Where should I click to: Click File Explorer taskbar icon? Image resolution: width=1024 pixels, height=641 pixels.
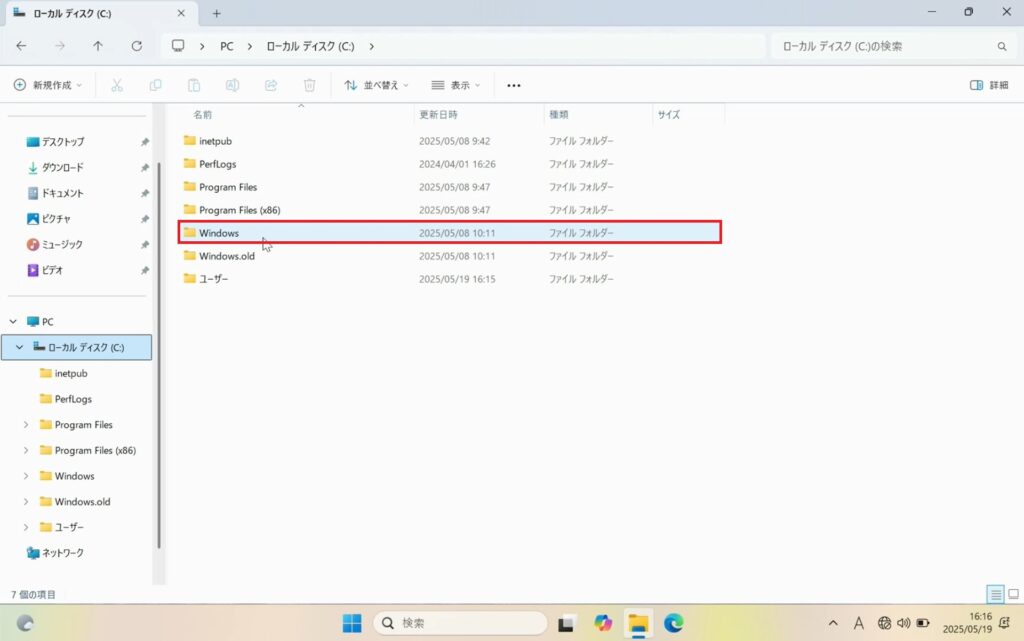tap(638, 623)
